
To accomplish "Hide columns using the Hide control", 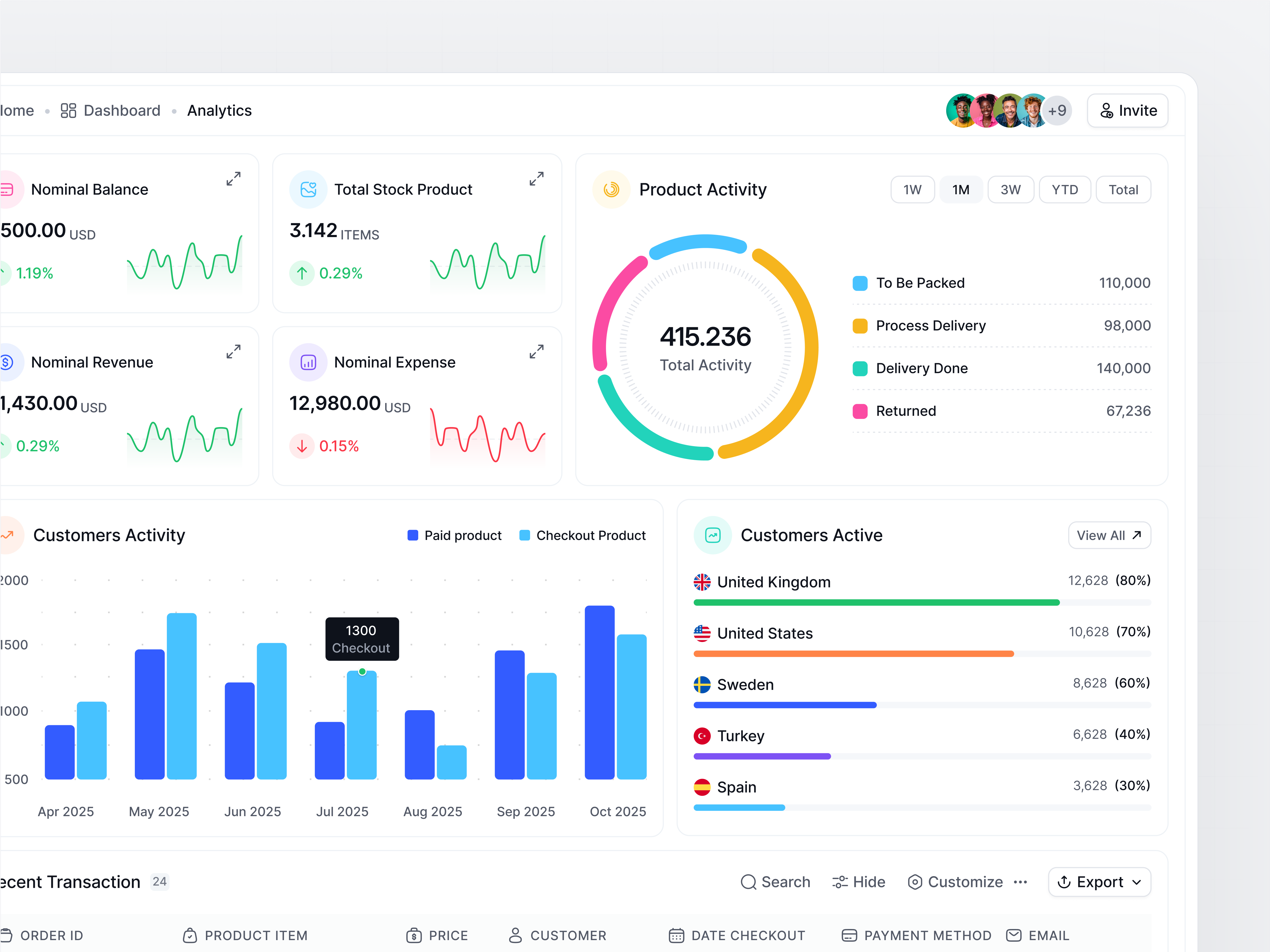I will click(x=859, y=882).
